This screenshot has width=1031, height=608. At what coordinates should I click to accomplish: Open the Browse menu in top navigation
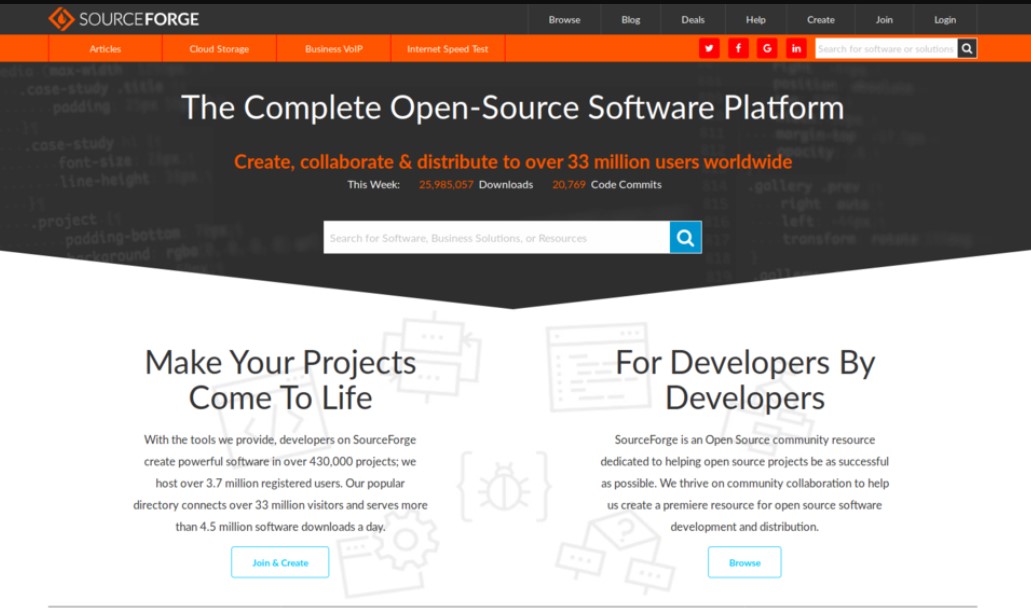[x=564, y=20]
